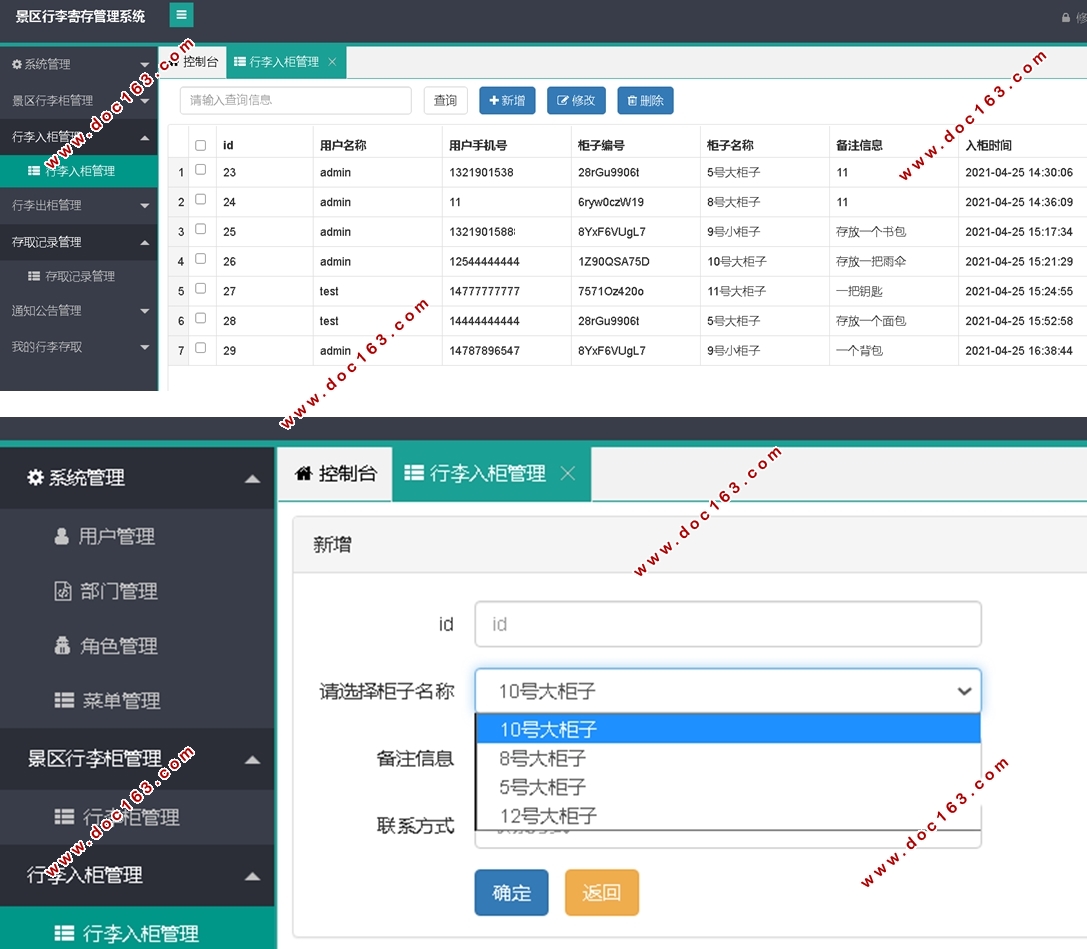The width and height of the screenshot is (1087, 949).
Task: Click cabinet code 1Z90QSA75D
Action: (x=614, y=261)
